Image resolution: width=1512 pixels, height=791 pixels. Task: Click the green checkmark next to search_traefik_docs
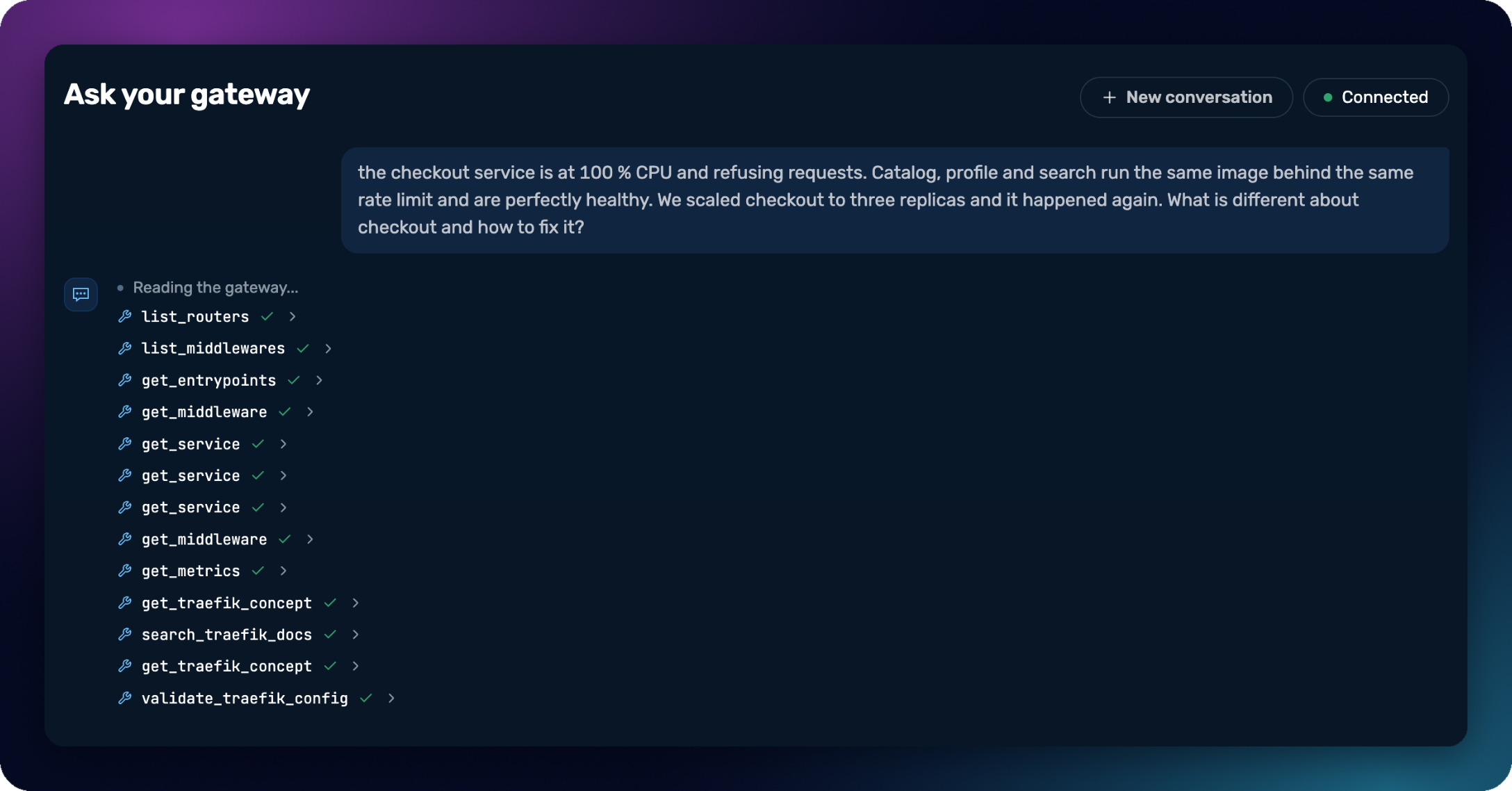330,635
